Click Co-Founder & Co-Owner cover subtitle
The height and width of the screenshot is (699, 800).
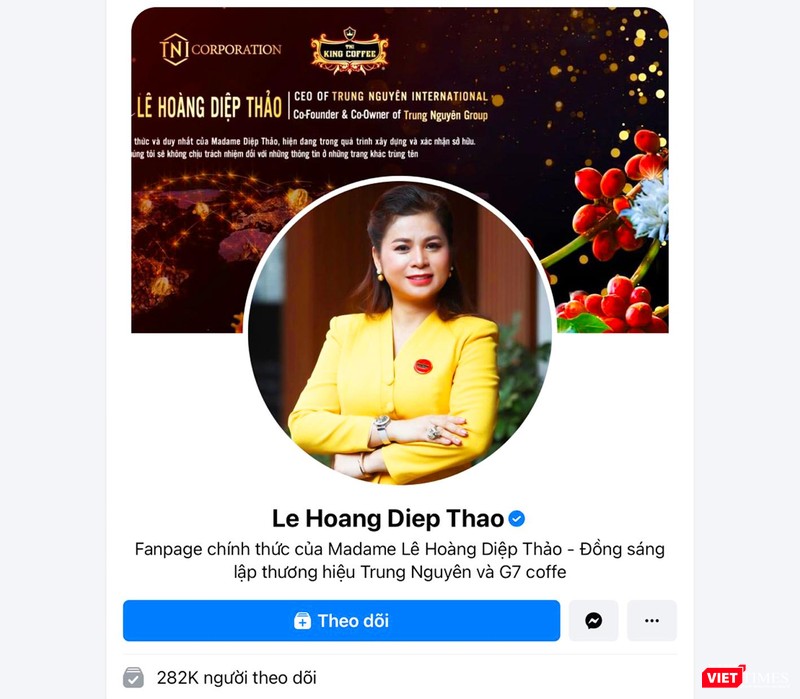(x=390, y=115)
